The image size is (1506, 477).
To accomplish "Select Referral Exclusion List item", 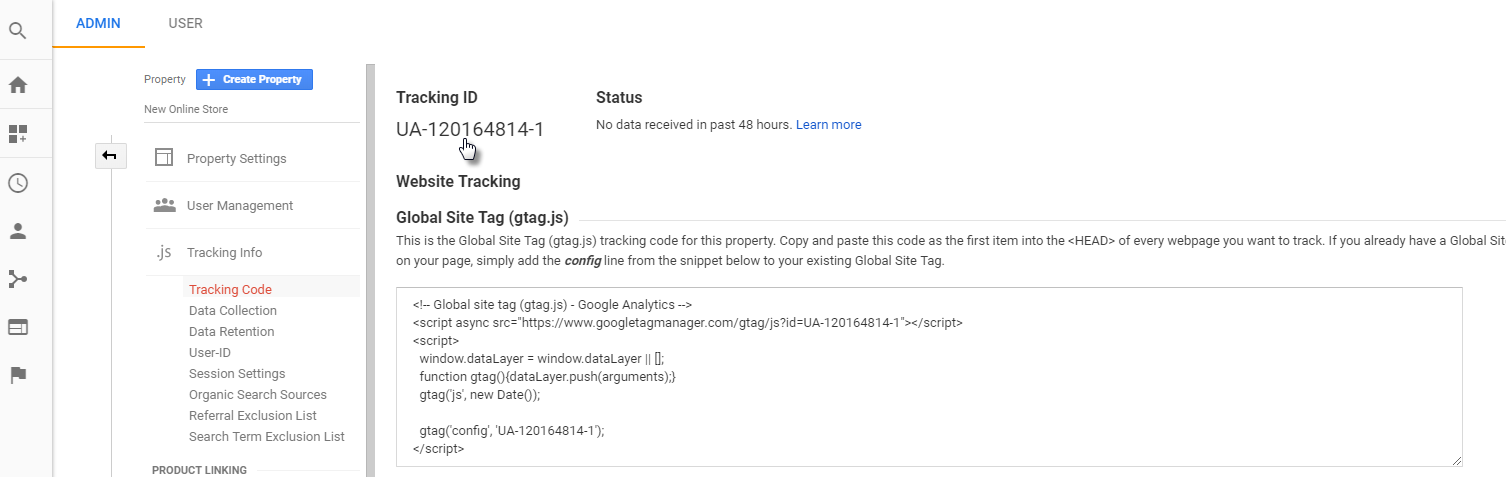I will [x=253, y=415].
